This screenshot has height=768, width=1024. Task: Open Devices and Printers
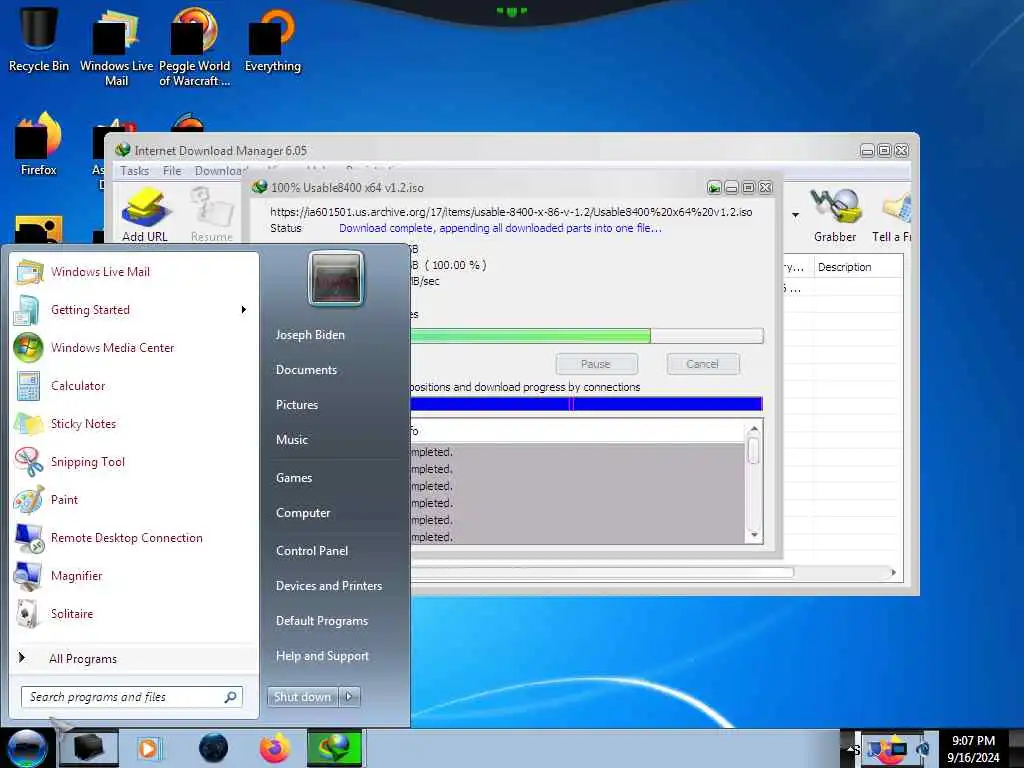click(x=328, y=586)
